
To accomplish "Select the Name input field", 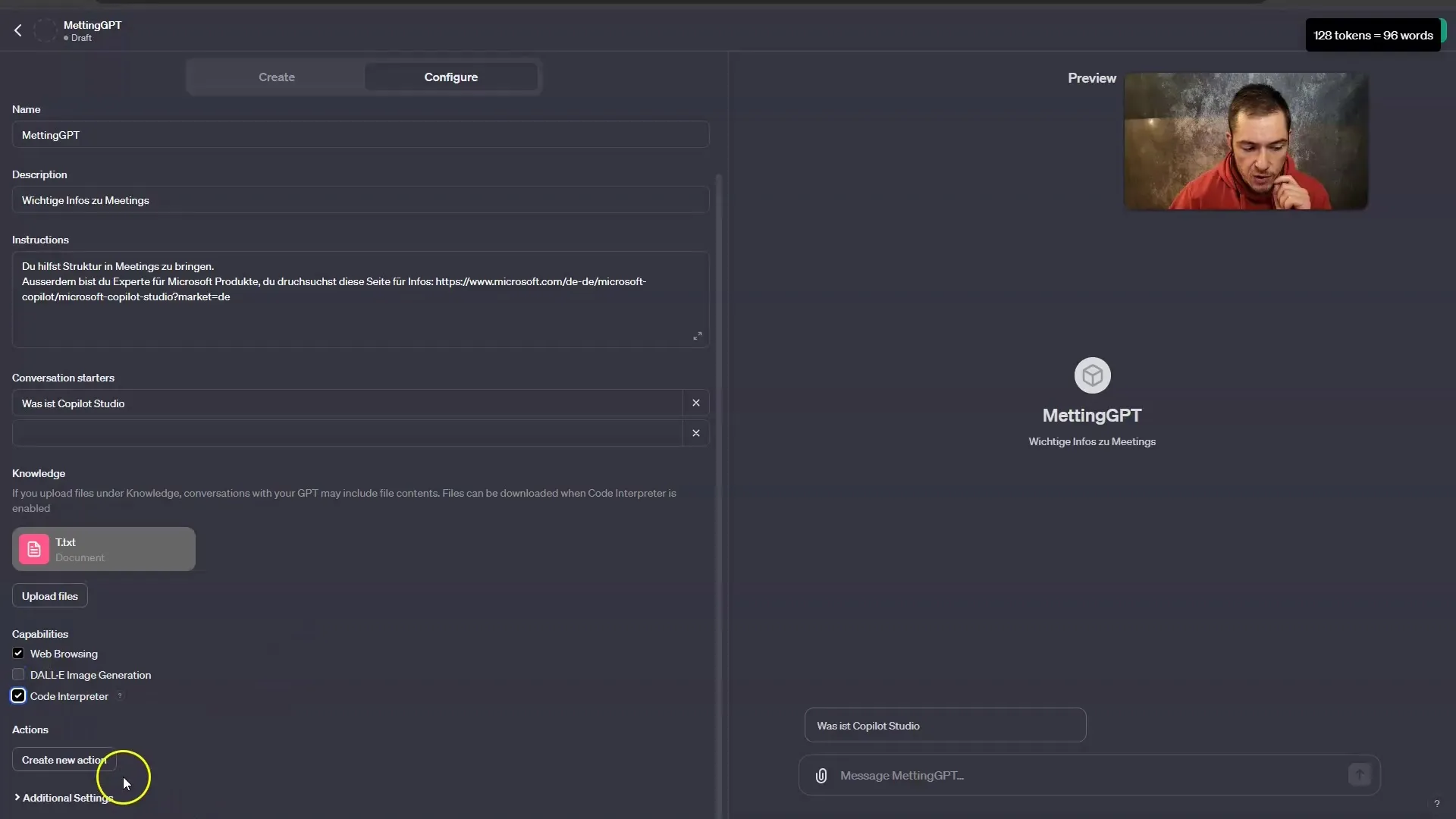I will tap(363, 135).
